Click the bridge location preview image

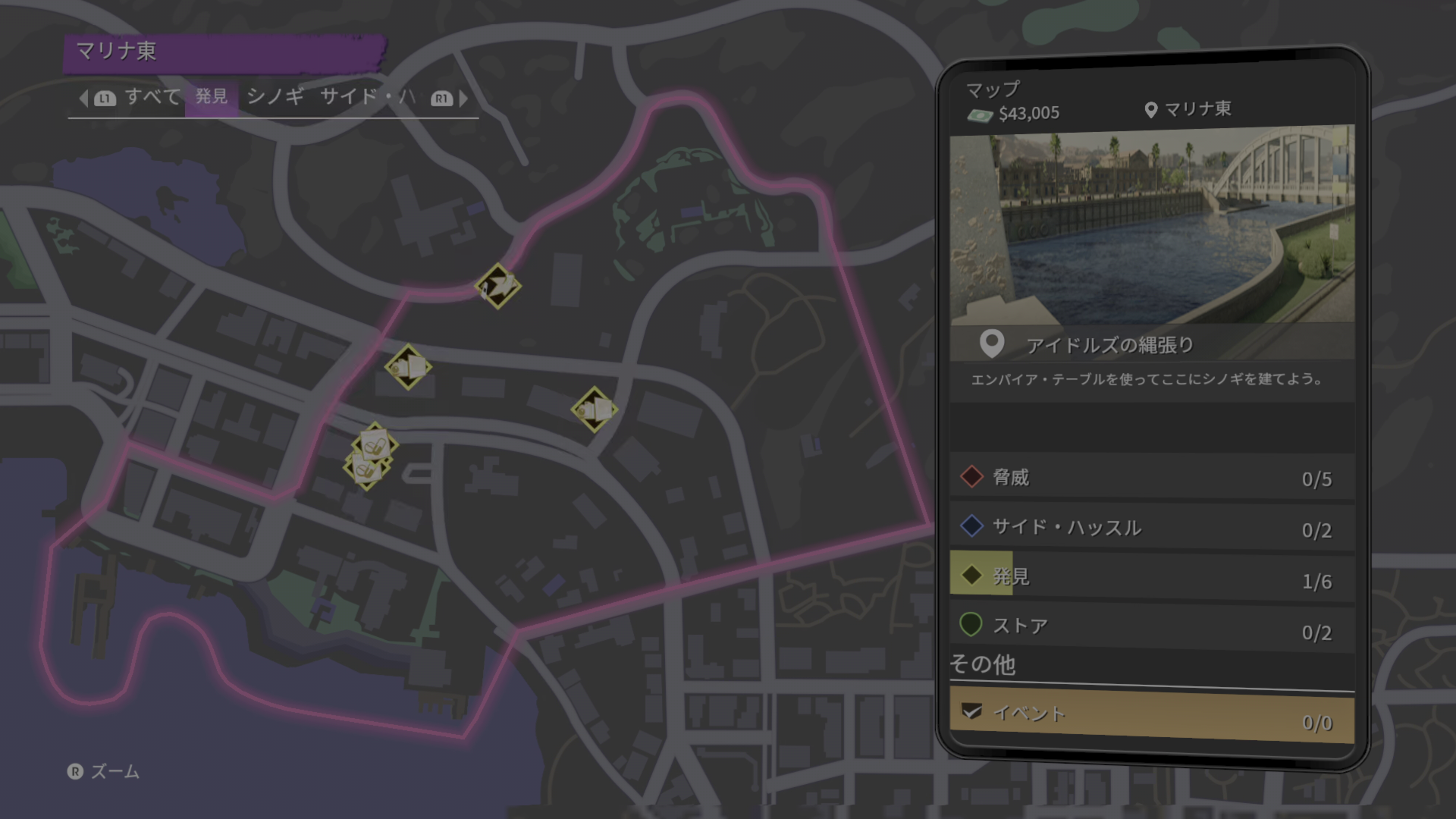[x=1152, y=225]
